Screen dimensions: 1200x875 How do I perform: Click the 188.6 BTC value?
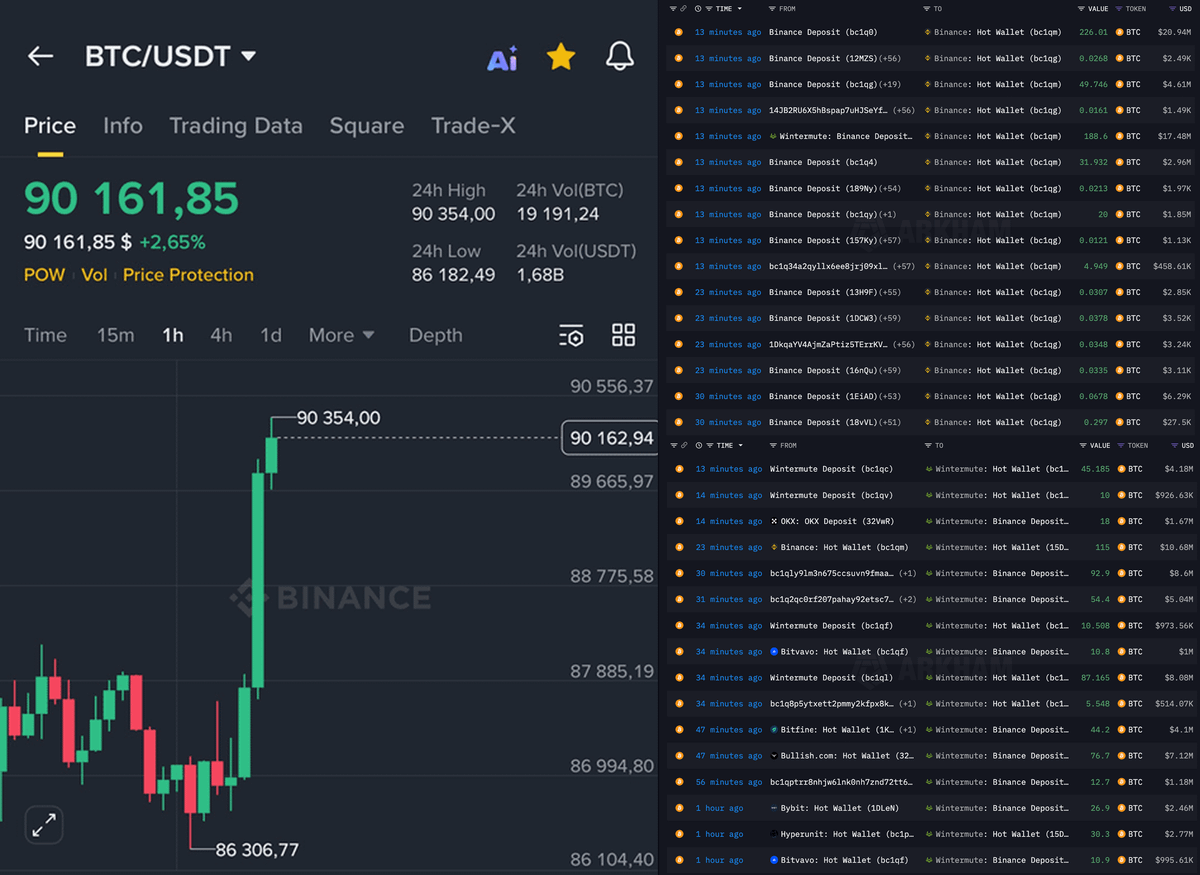click(1096, 136)
